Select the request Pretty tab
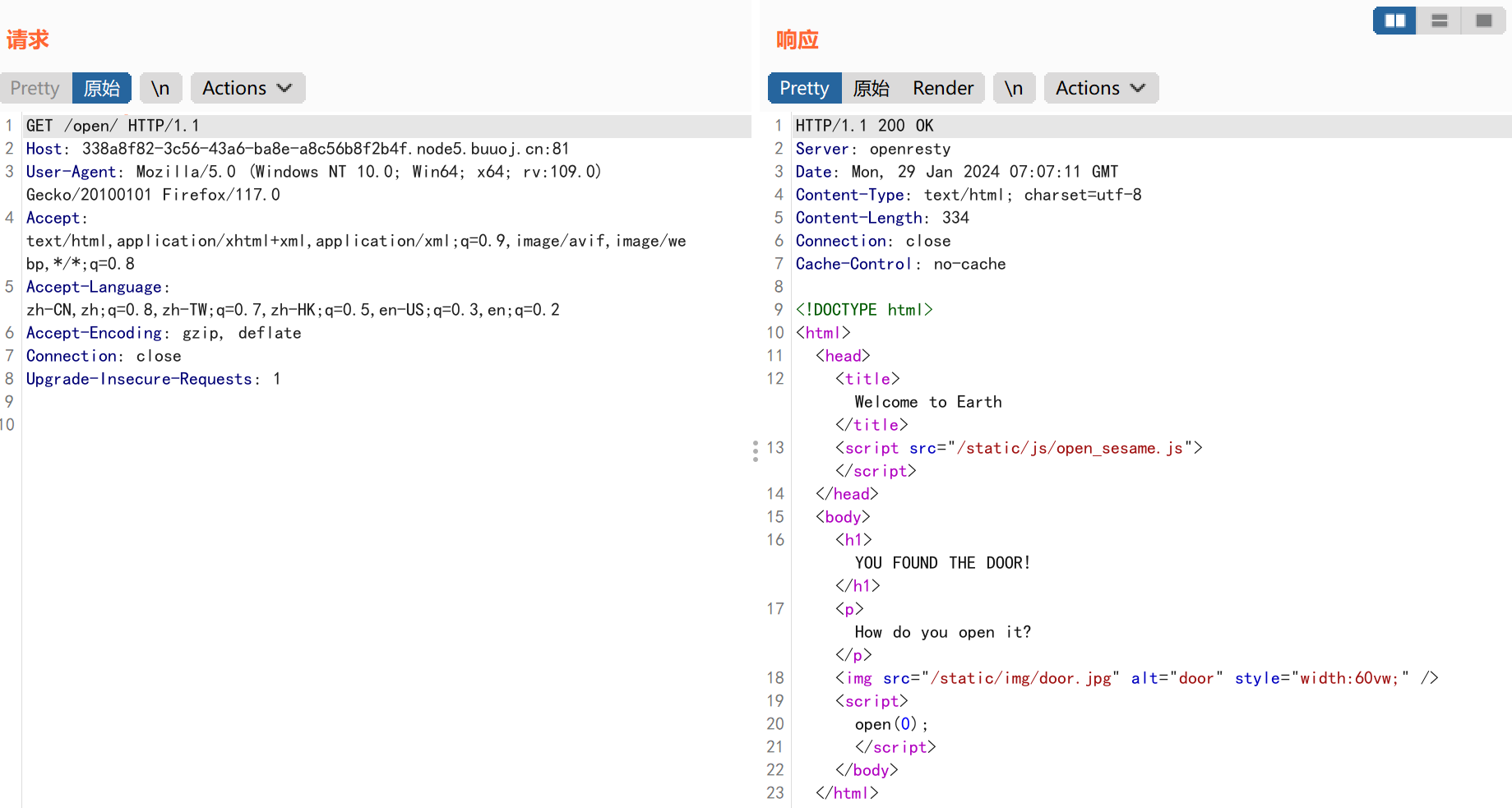Screen dimensions: 1512x808 [35, 88]
